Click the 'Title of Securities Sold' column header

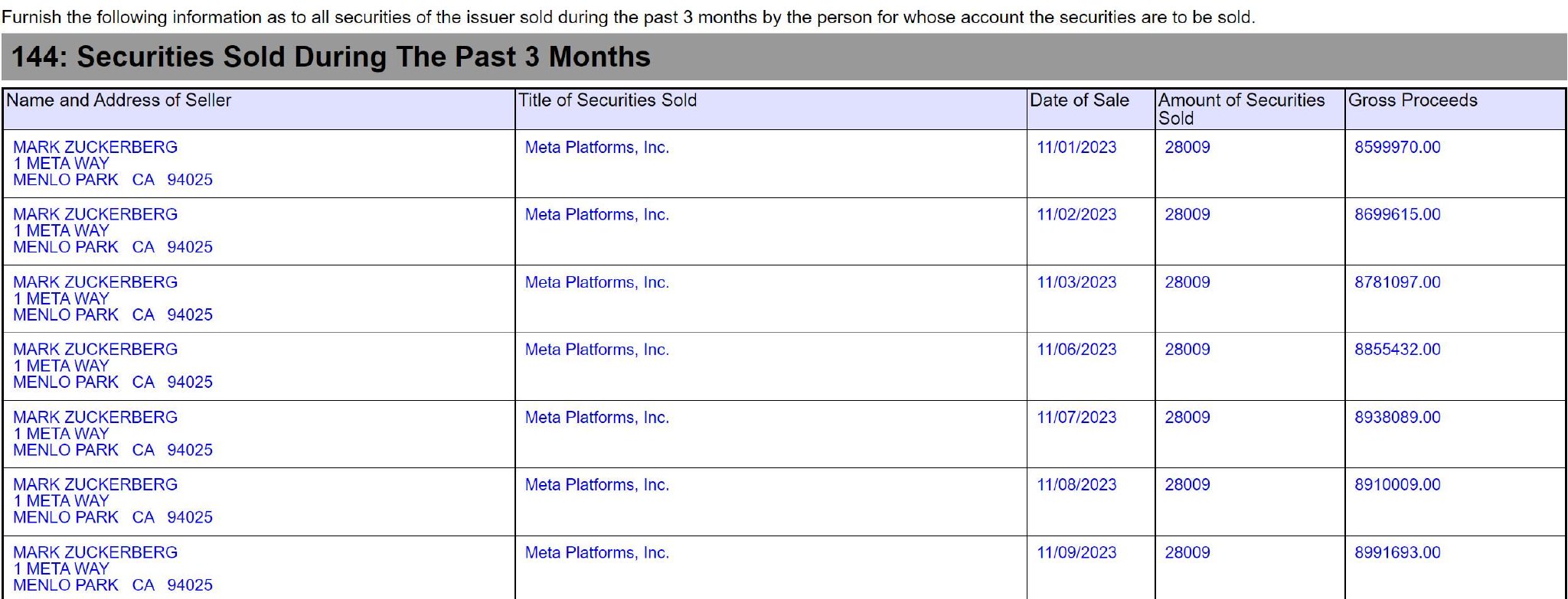click(x=607, y=100)
